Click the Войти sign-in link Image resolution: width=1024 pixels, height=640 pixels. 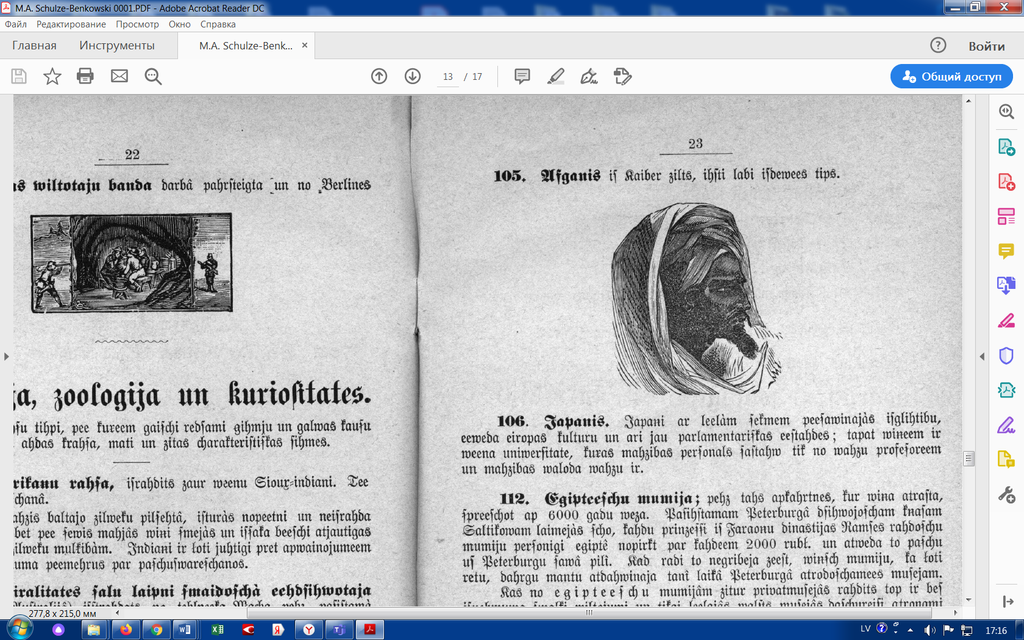point(986,46)
